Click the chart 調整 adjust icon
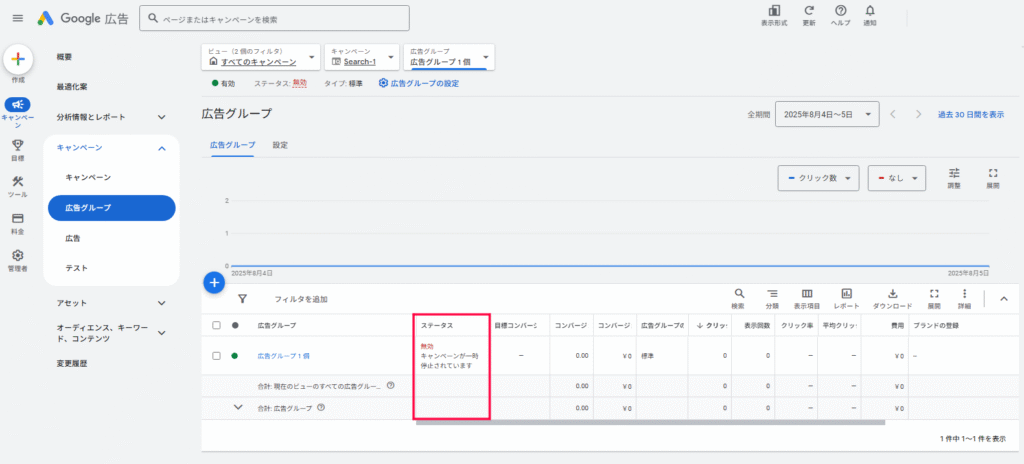 click(954, 173)
